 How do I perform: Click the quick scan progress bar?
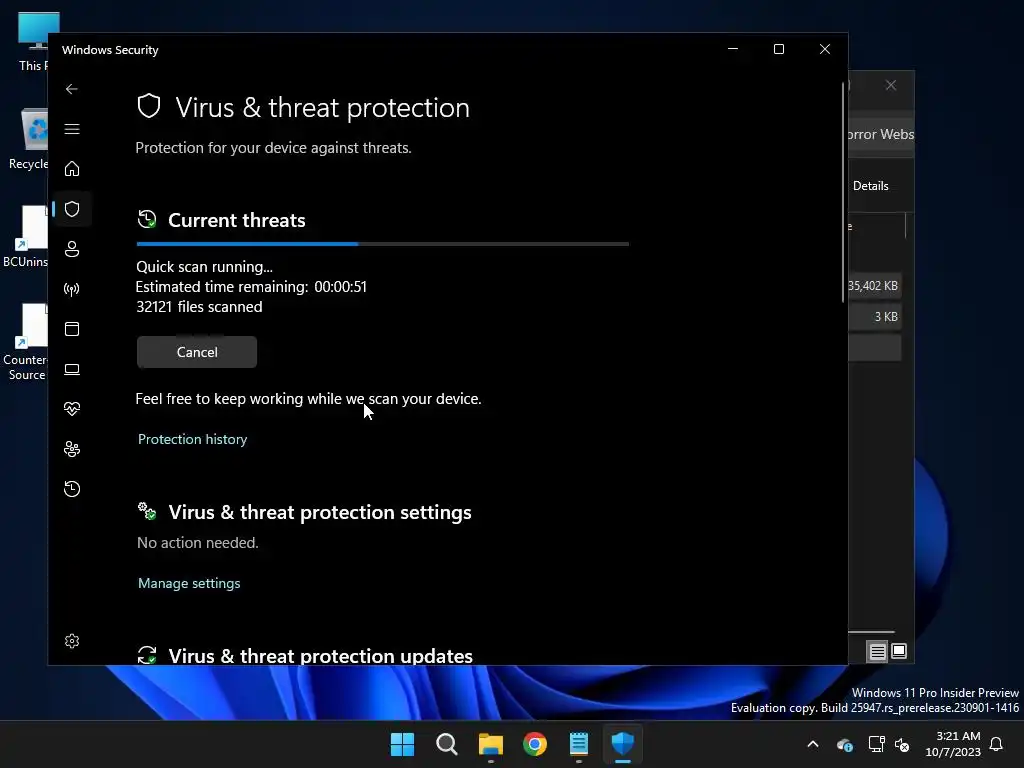coord(383,244)
